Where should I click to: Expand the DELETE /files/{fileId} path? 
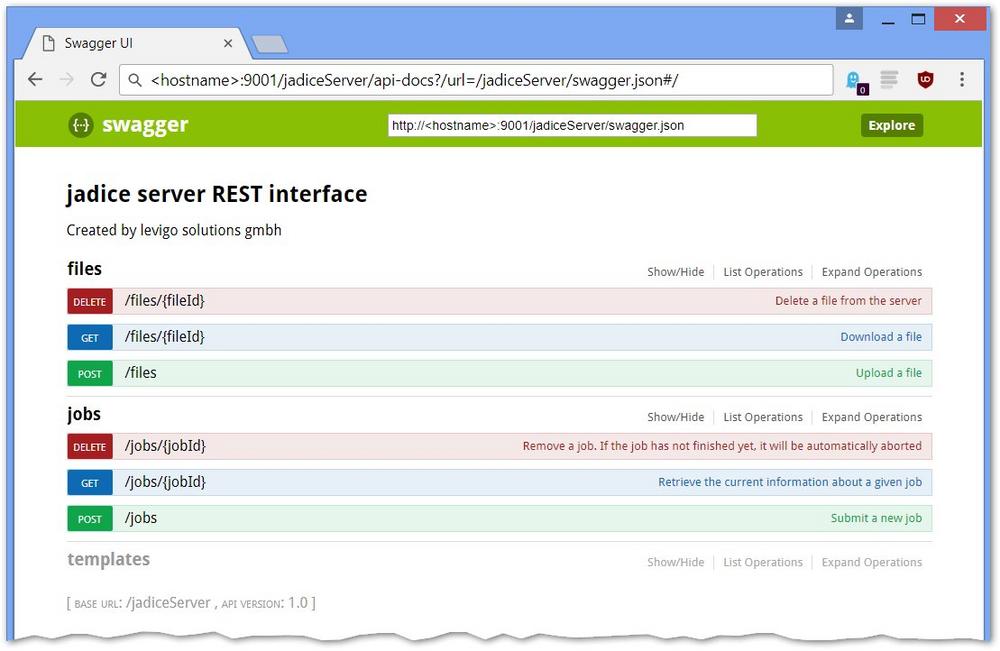click(165, 300)
